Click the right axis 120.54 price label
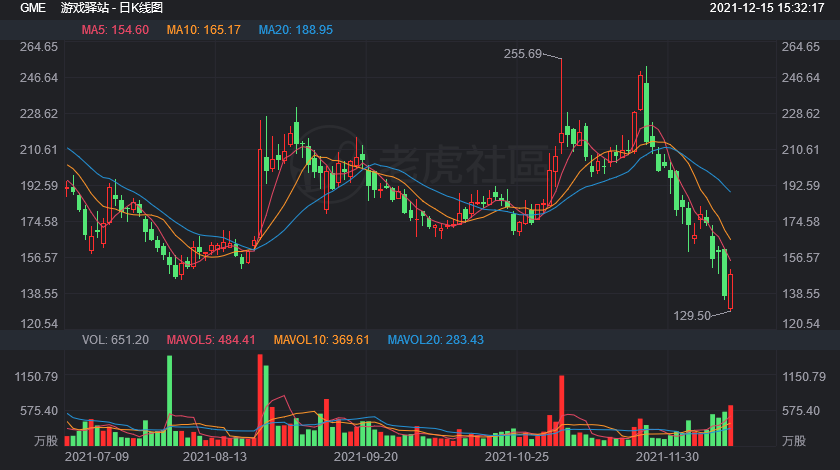Screen dimensions: 840x470 coord(801,323)
